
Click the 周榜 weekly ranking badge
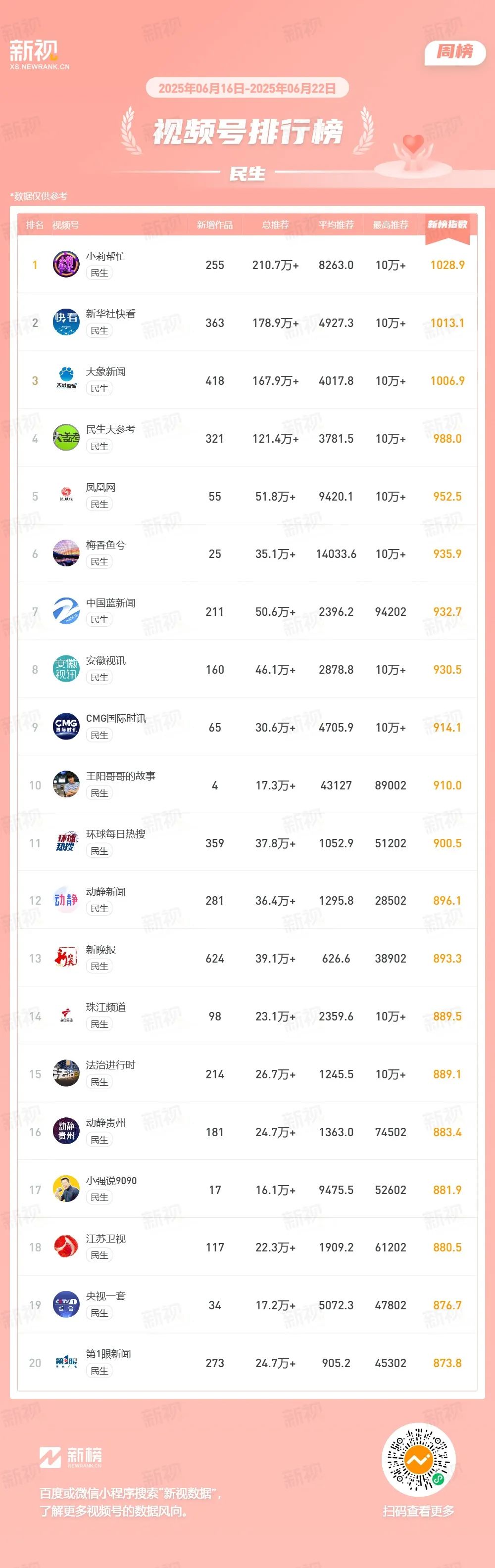(455, 52)
